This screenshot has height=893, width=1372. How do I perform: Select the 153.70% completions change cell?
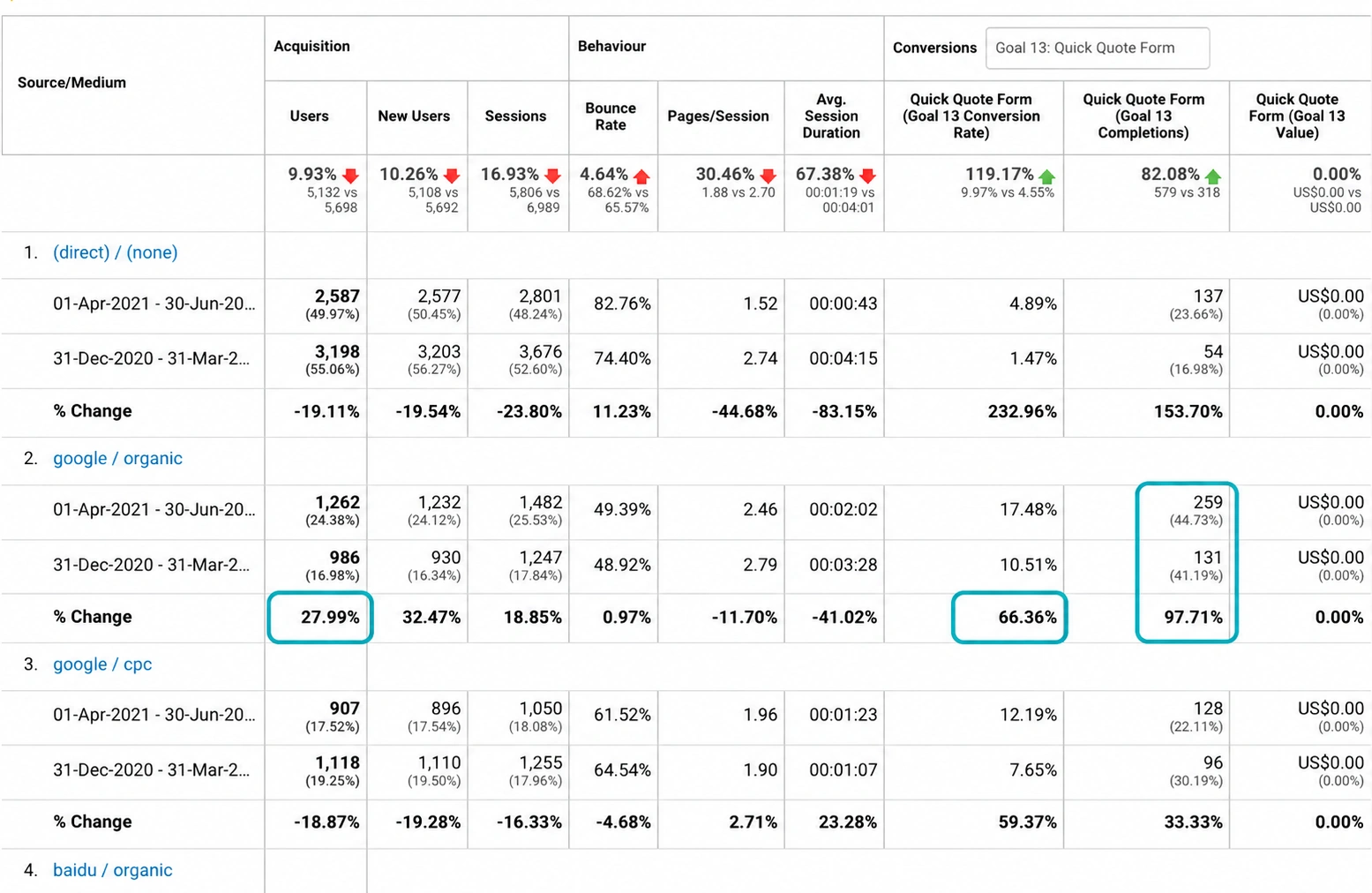1146,411
